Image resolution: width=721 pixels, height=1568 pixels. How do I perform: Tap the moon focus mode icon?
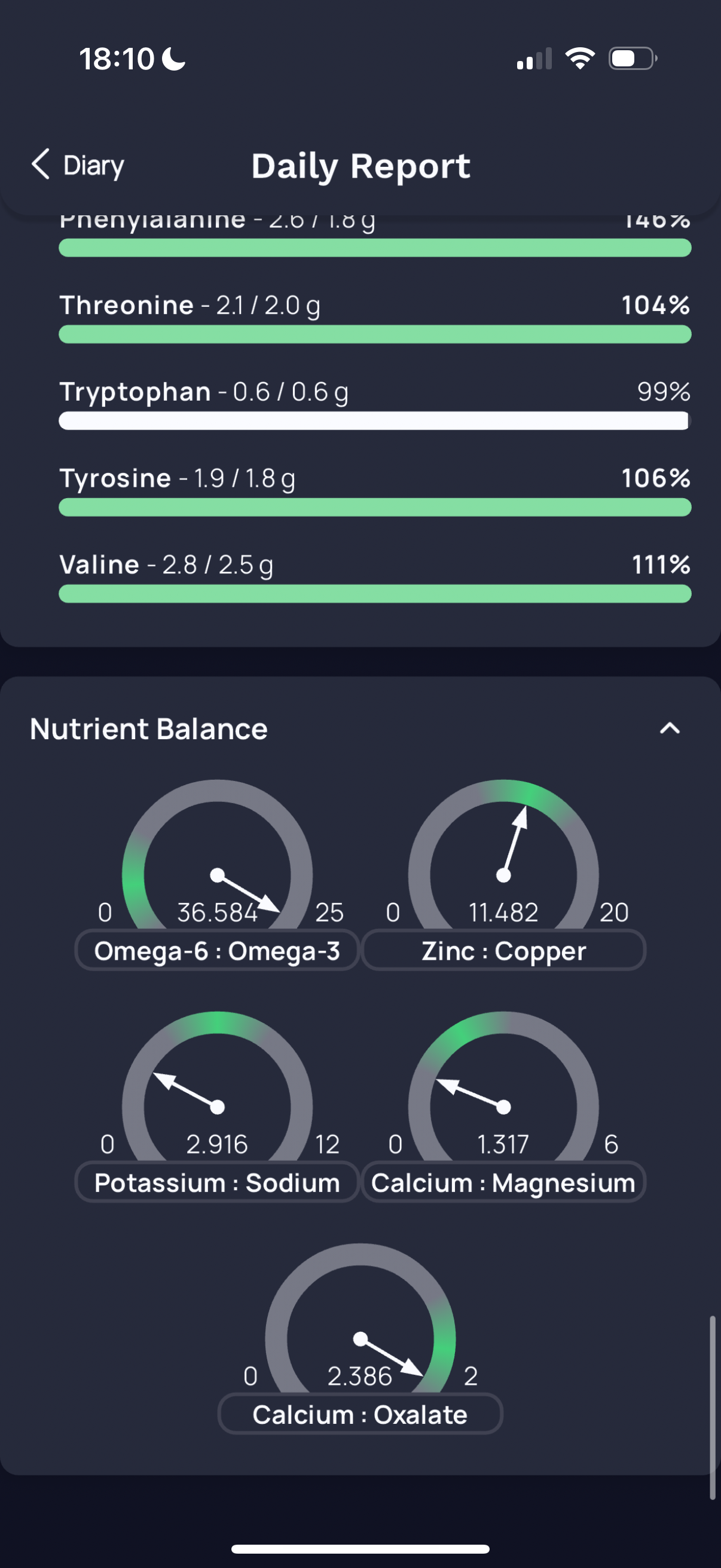(174, 59)
